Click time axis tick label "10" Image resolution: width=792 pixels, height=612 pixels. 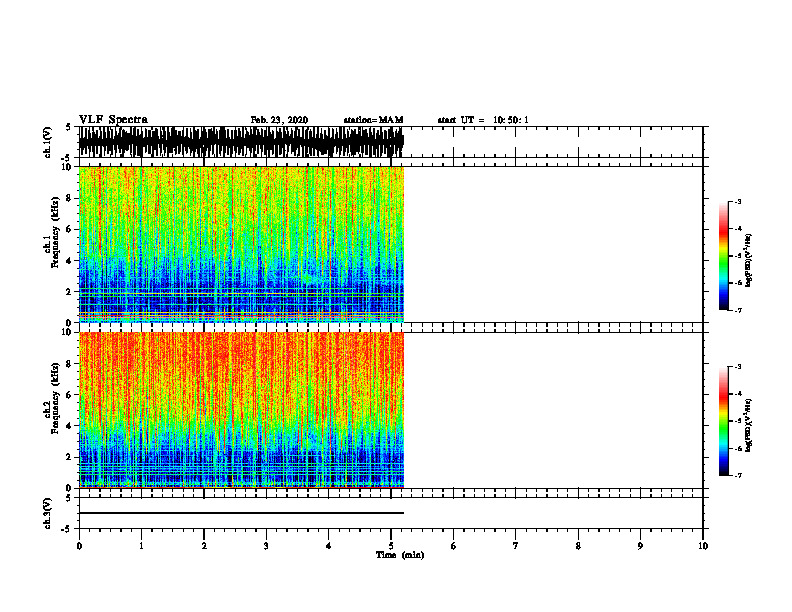pos(703,546)
